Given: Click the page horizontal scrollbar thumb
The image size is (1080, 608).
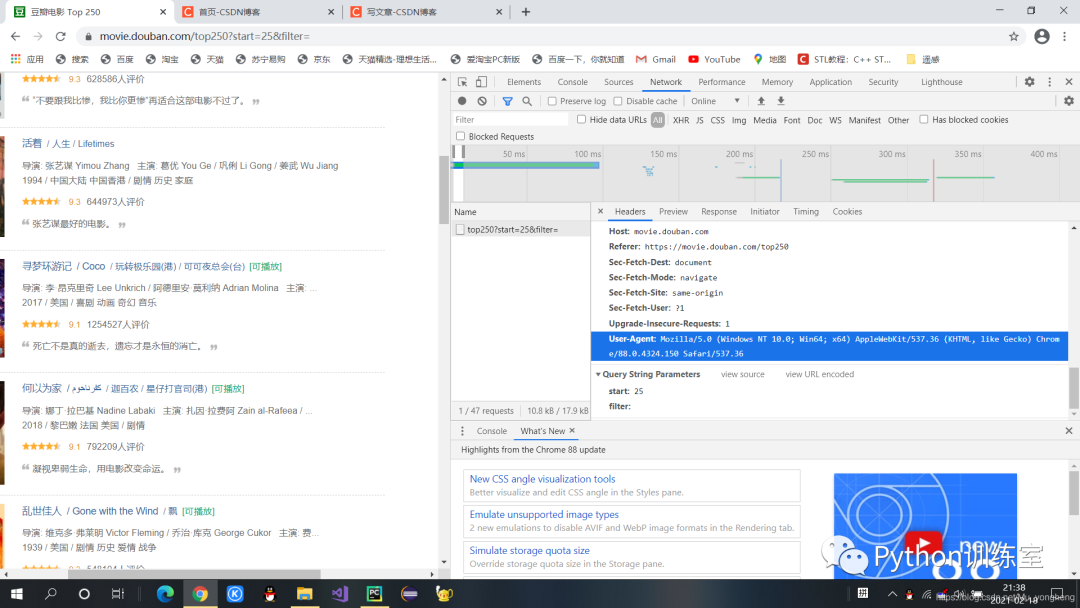Looking at the screenshot, I should click(195, 574).
